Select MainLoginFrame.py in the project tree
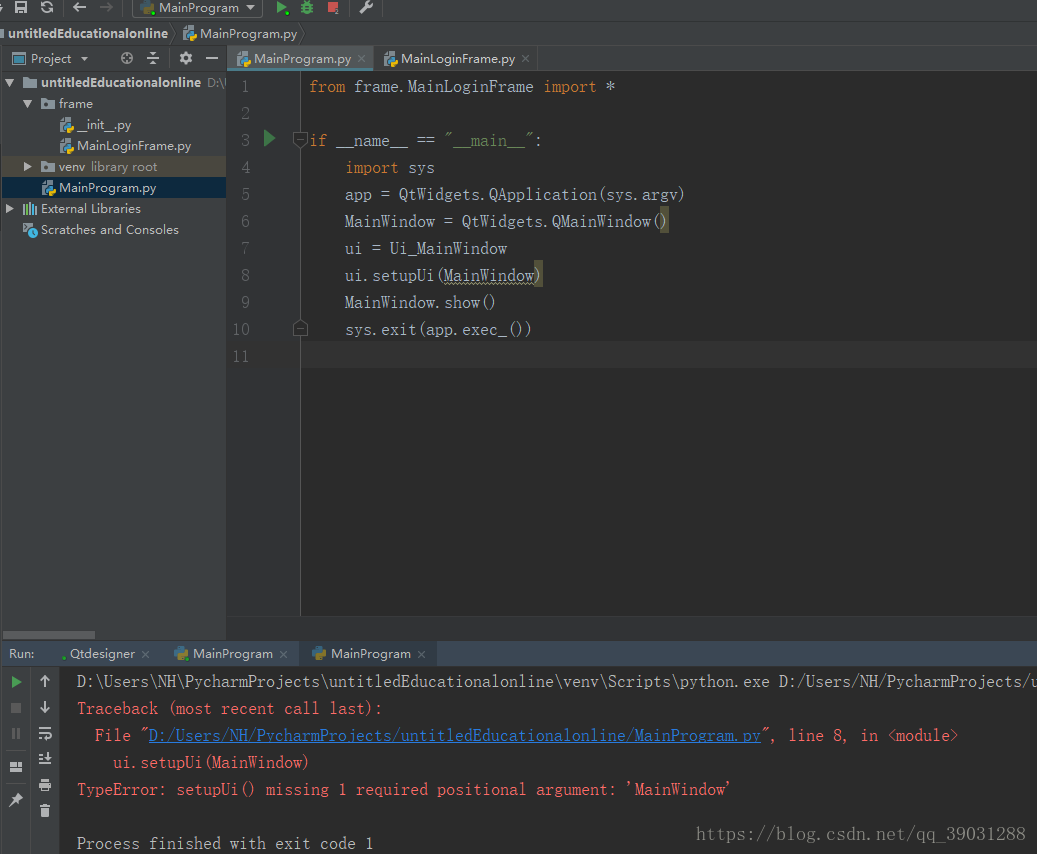1037x854 pixels. 126,146
